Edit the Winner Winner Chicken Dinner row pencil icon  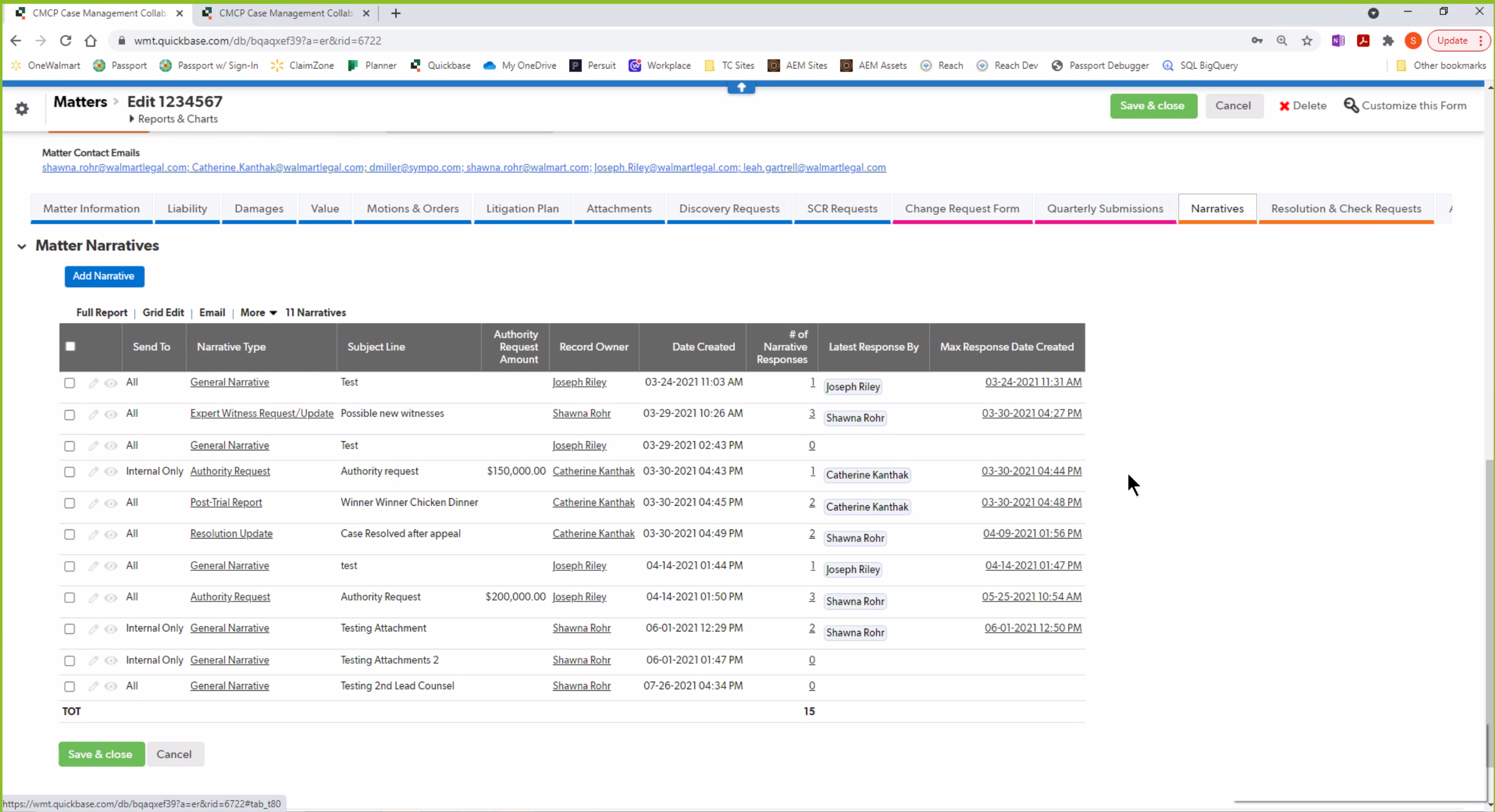[x=93, y=504]
